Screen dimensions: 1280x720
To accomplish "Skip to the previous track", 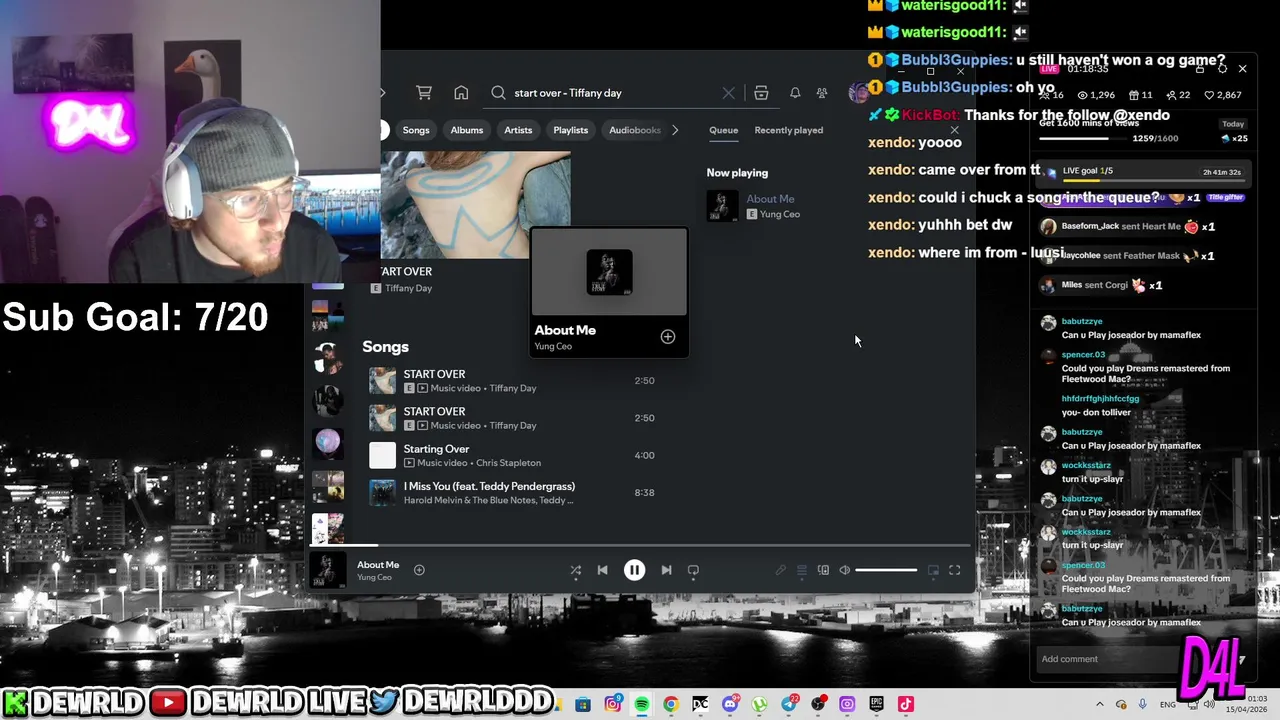I will click(x=602, y=570).
